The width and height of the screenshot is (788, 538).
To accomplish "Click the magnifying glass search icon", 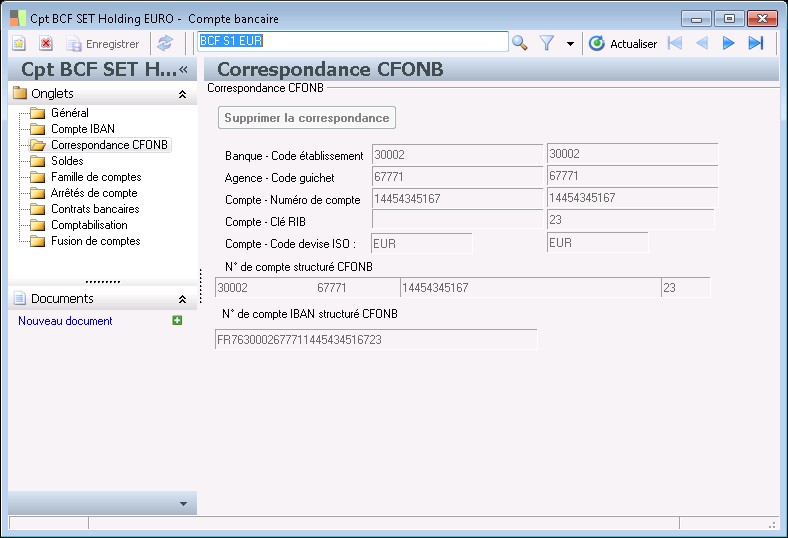I will 519,43.
